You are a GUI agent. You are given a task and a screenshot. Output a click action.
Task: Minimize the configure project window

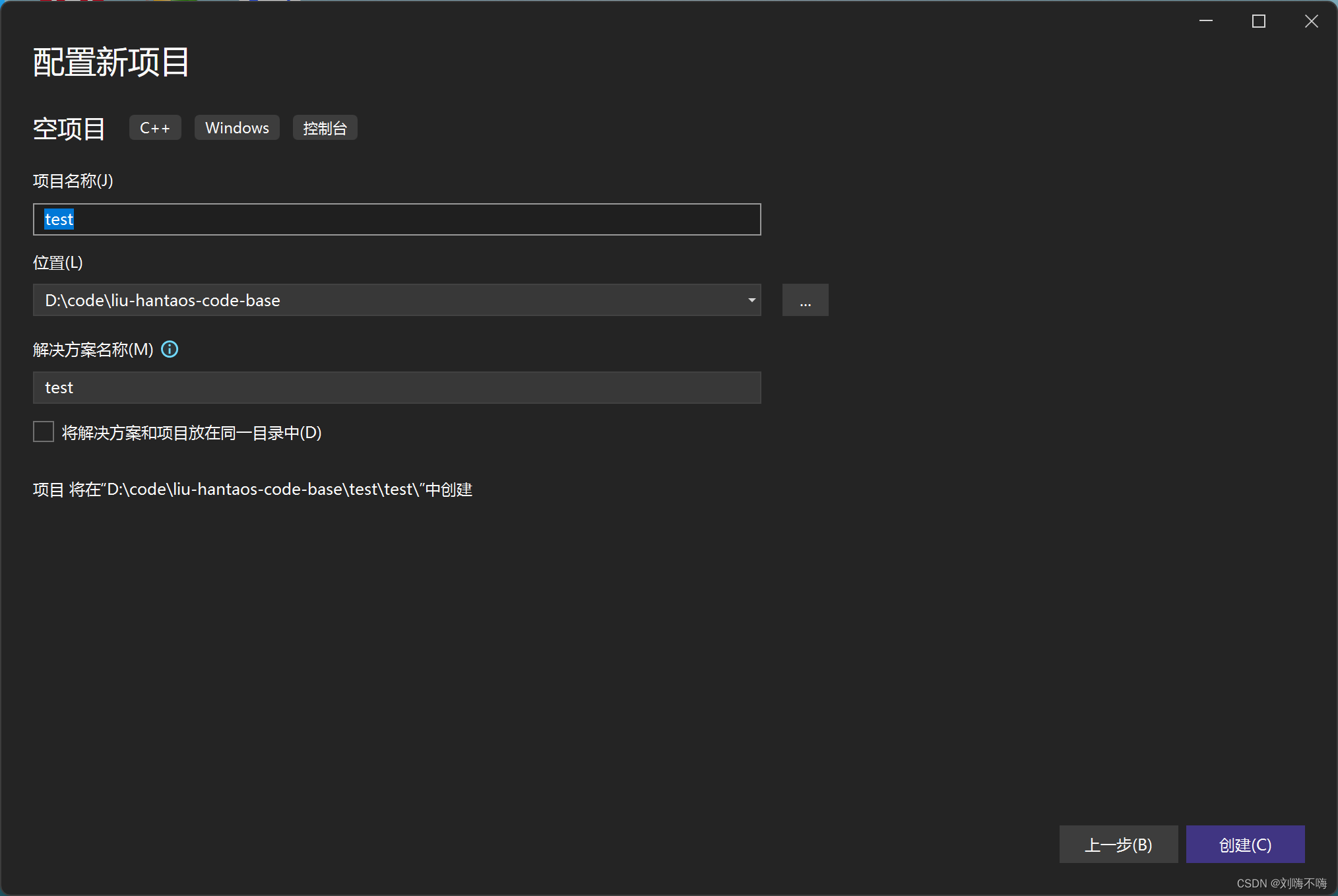click(1205, 22)
